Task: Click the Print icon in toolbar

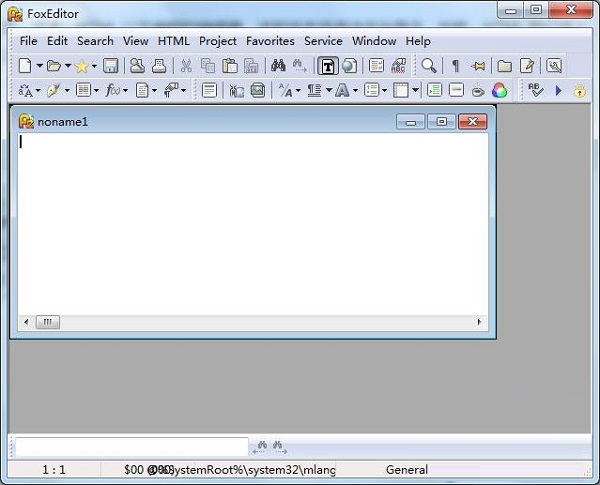Action: click(159, 66)
